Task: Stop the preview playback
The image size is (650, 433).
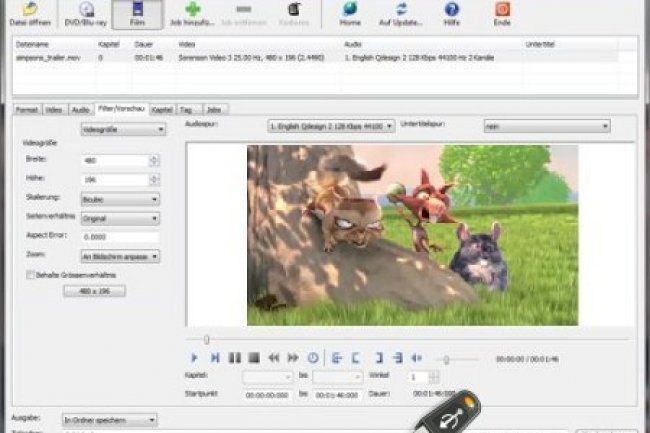Action: (254, 358)
